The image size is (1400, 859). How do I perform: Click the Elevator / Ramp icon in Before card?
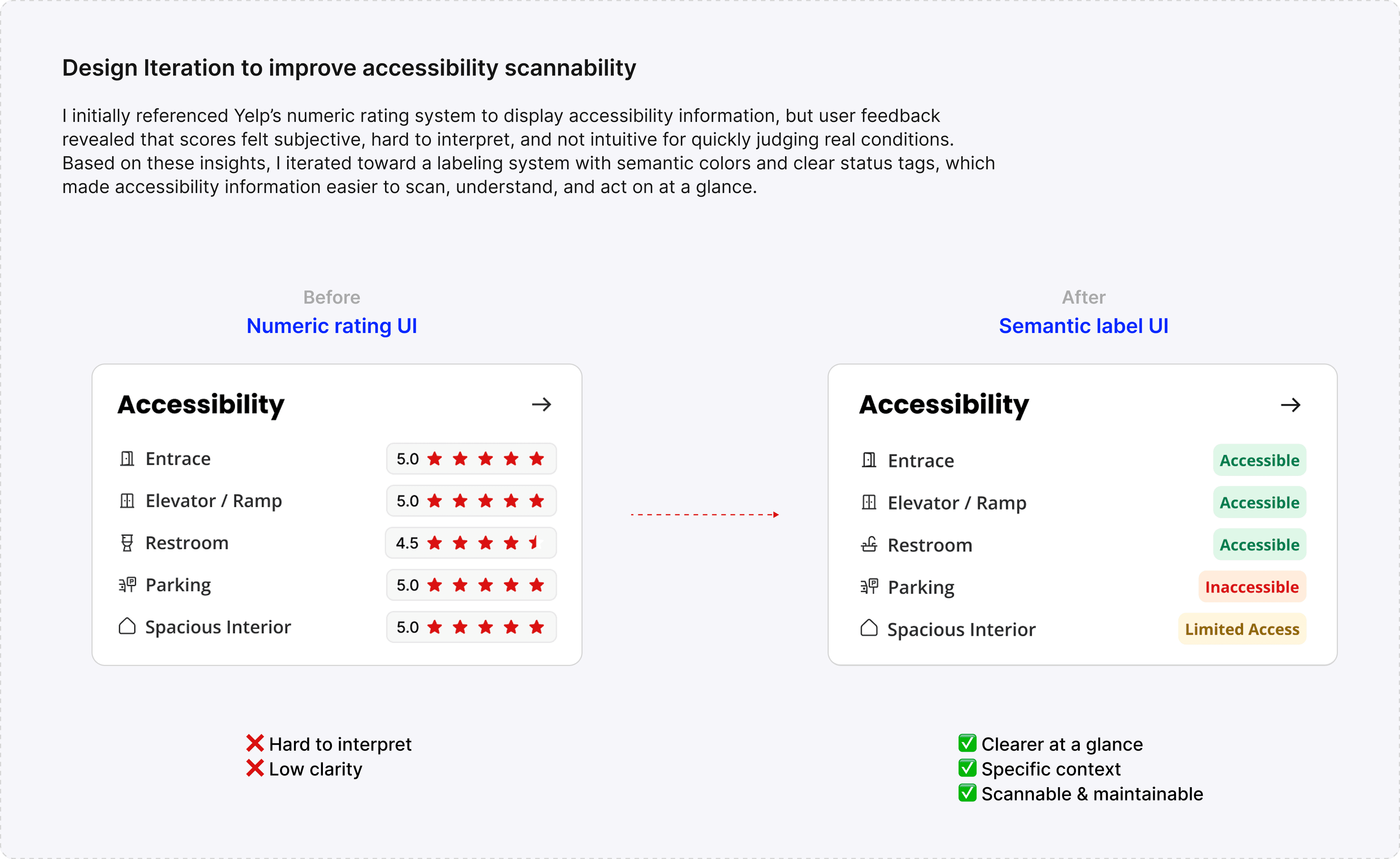[x=127, y=500]
